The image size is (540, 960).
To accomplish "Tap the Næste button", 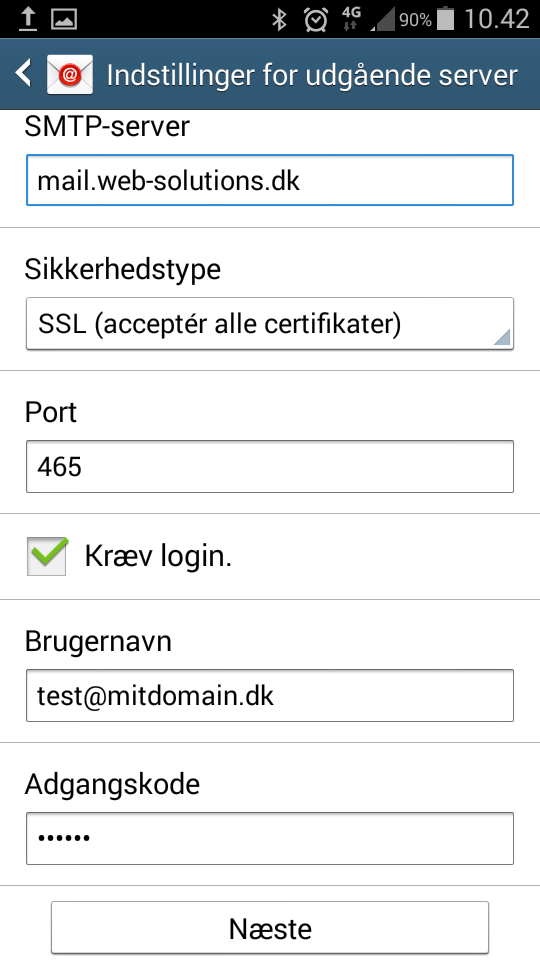I will click(x=269, y=928).
